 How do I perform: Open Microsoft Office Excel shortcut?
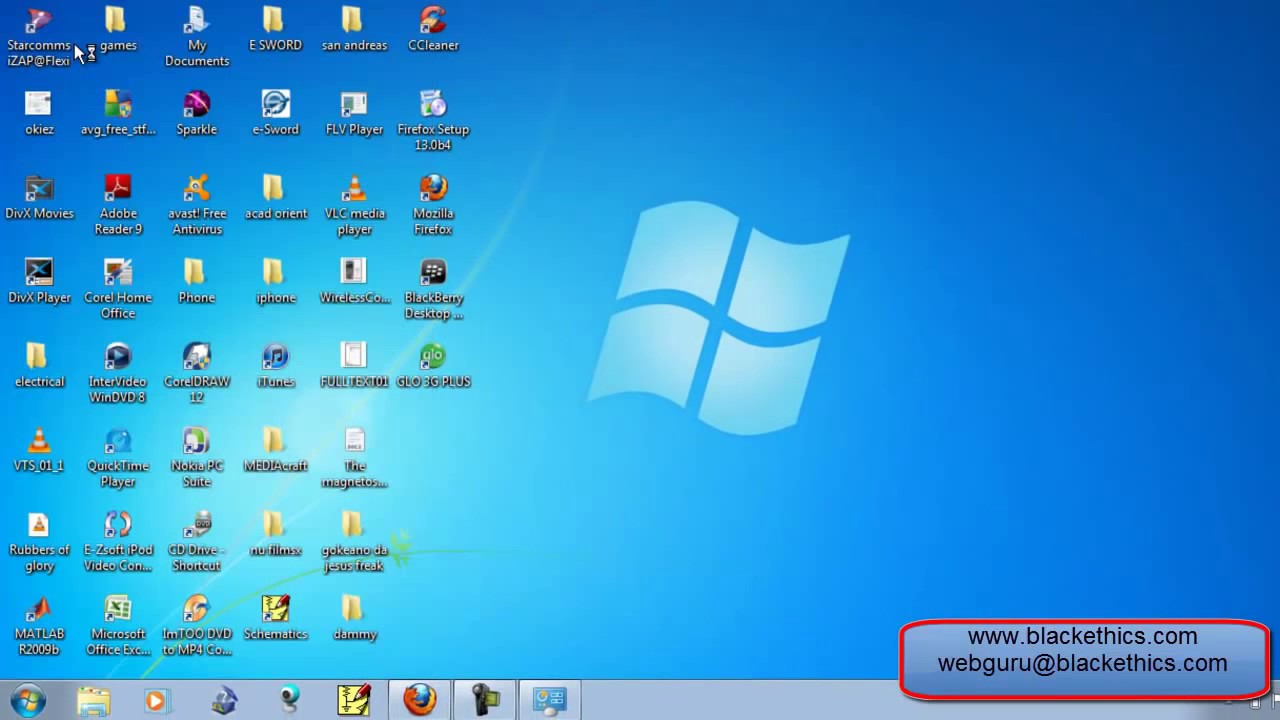point(118,625)
